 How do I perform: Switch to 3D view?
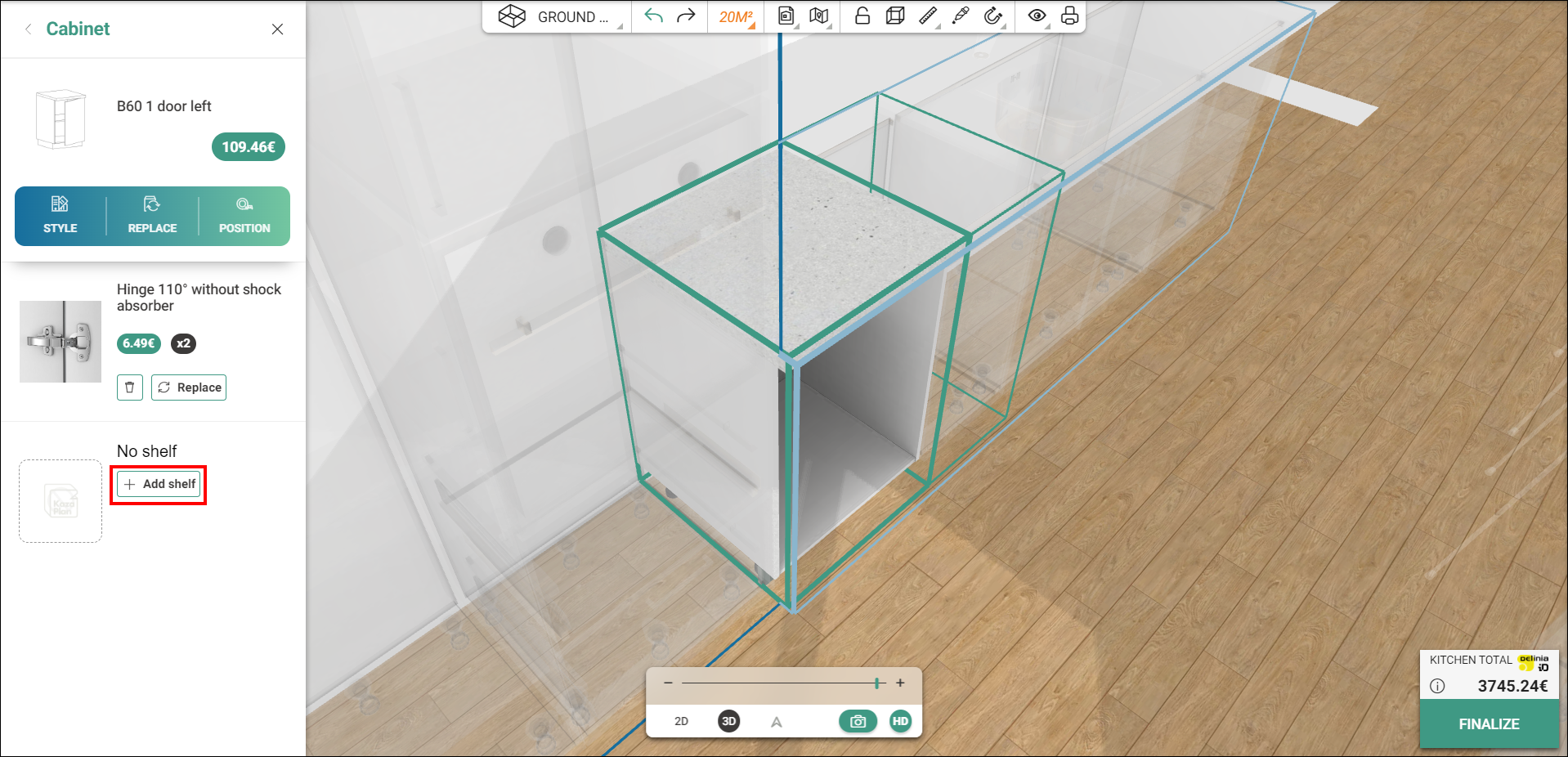728,721
